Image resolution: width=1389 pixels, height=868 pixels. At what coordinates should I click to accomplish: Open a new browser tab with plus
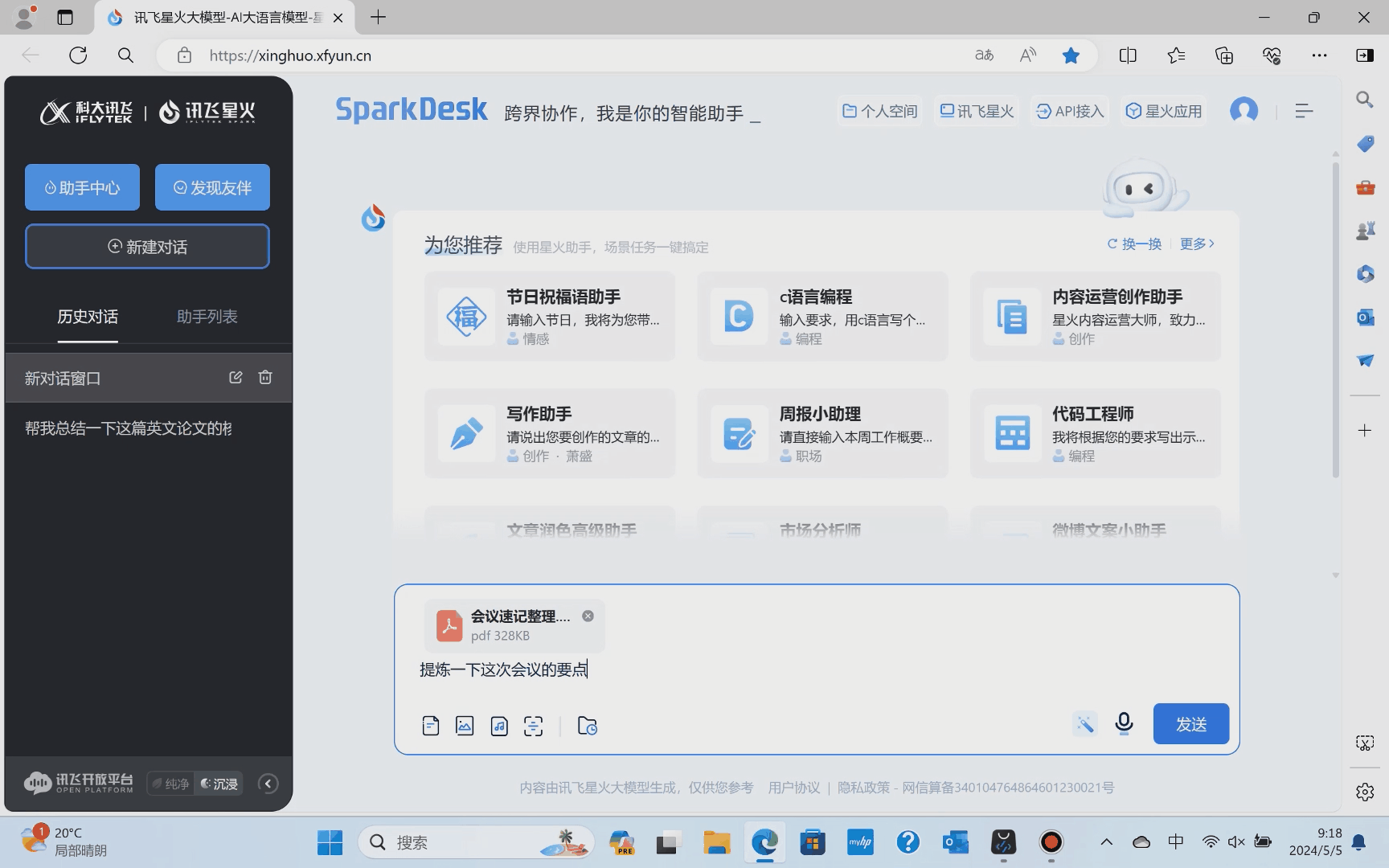378,17
